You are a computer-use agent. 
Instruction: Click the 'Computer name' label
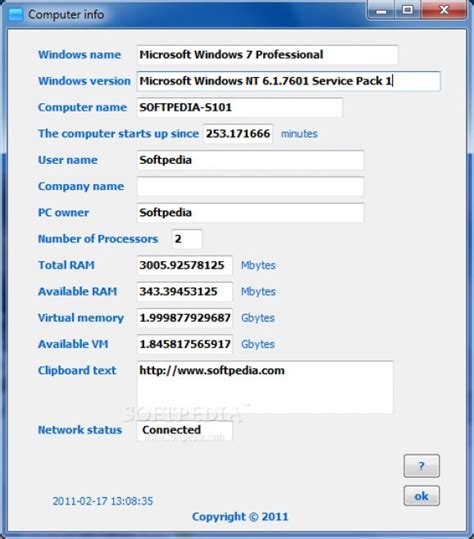click(x=82, y=107)
